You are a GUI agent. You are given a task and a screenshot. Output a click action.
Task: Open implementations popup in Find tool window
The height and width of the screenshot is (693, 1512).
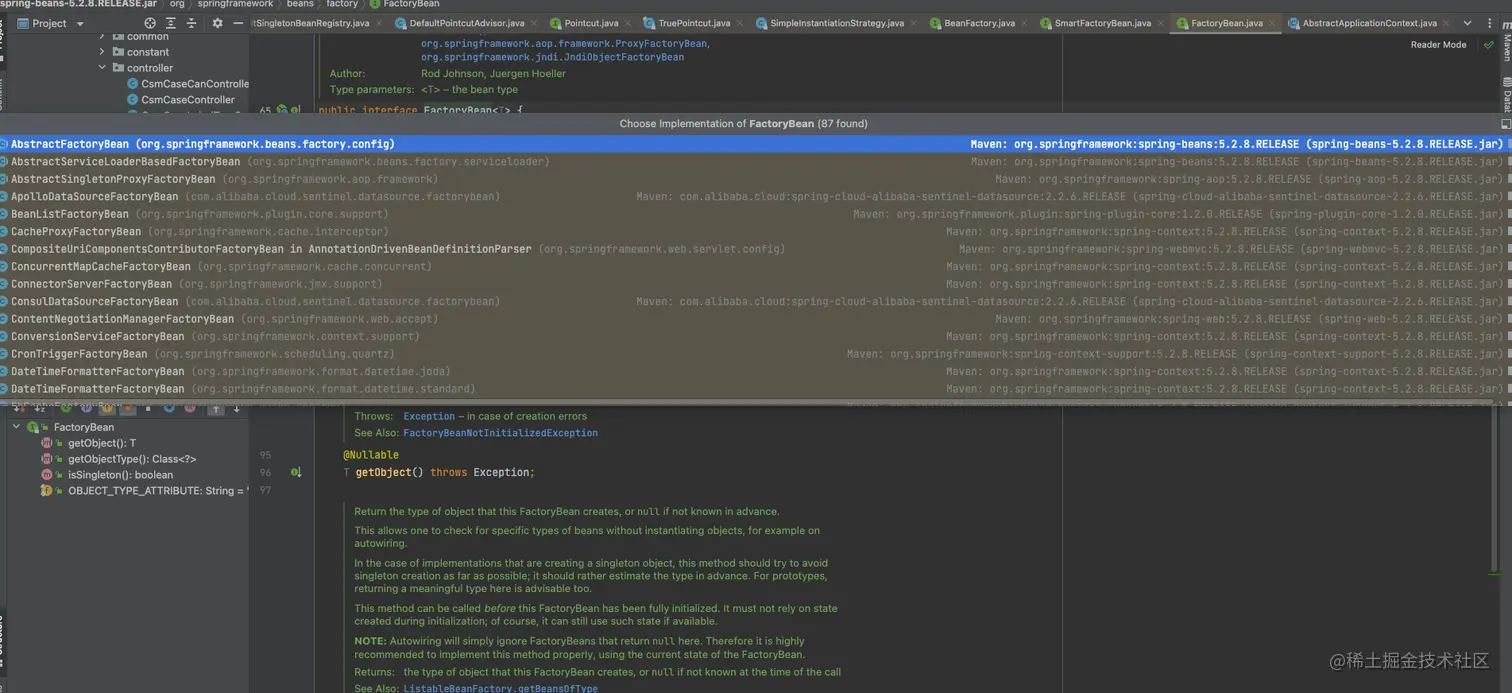1505,124
